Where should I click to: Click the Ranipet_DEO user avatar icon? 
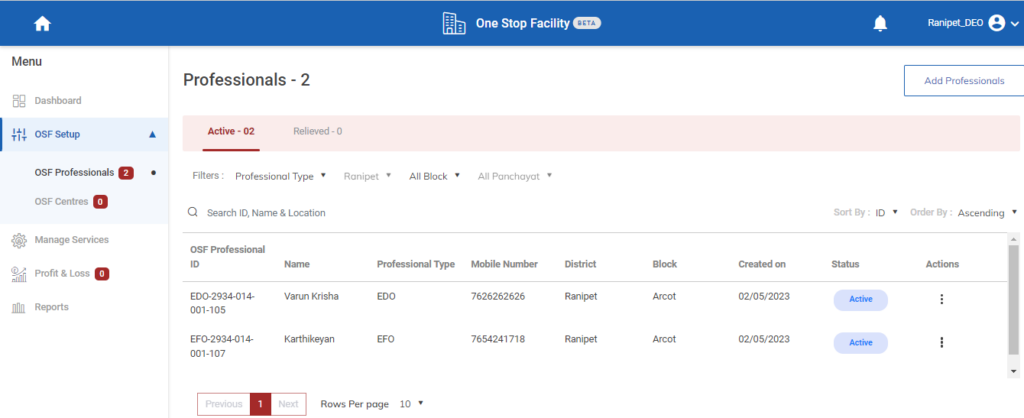point(996,23)
